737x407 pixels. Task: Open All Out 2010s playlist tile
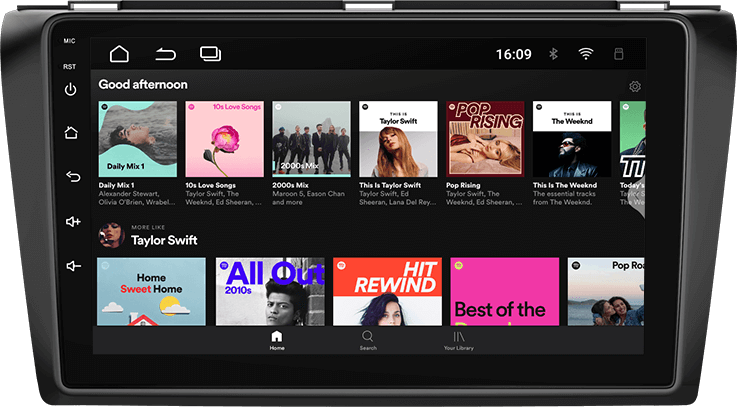click(x=270, y=291)
